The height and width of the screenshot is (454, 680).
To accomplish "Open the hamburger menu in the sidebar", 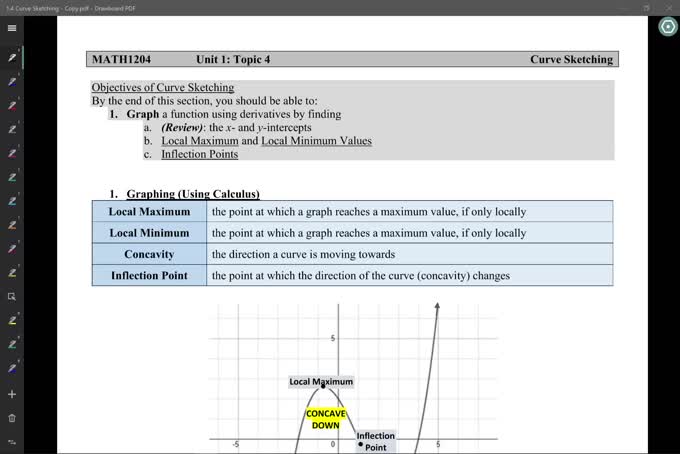I will point(12,28).
